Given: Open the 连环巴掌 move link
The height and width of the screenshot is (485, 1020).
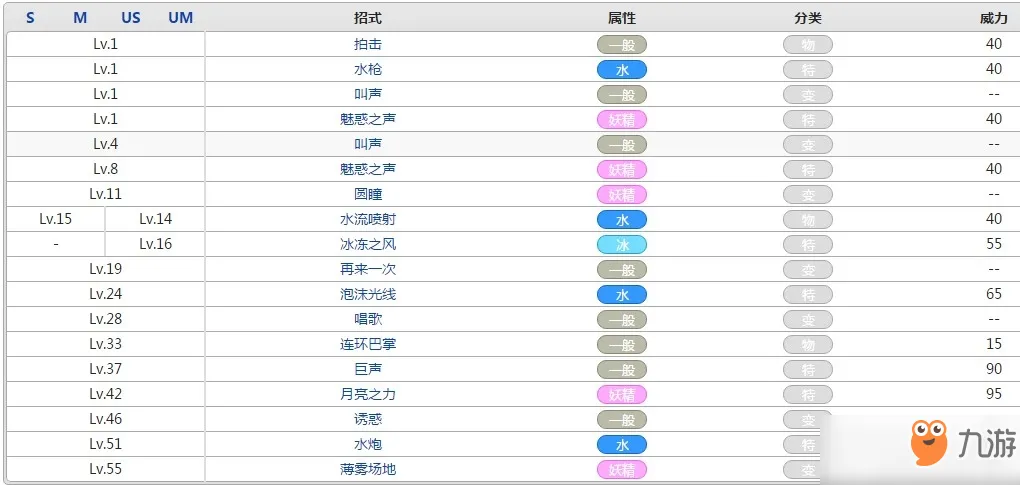Looking at the screenshot, I should 368,344.
